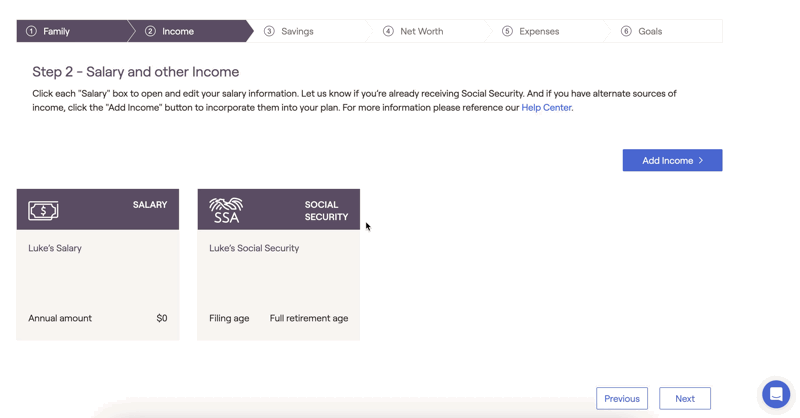Click the Add Income button

tap(672, 160)
